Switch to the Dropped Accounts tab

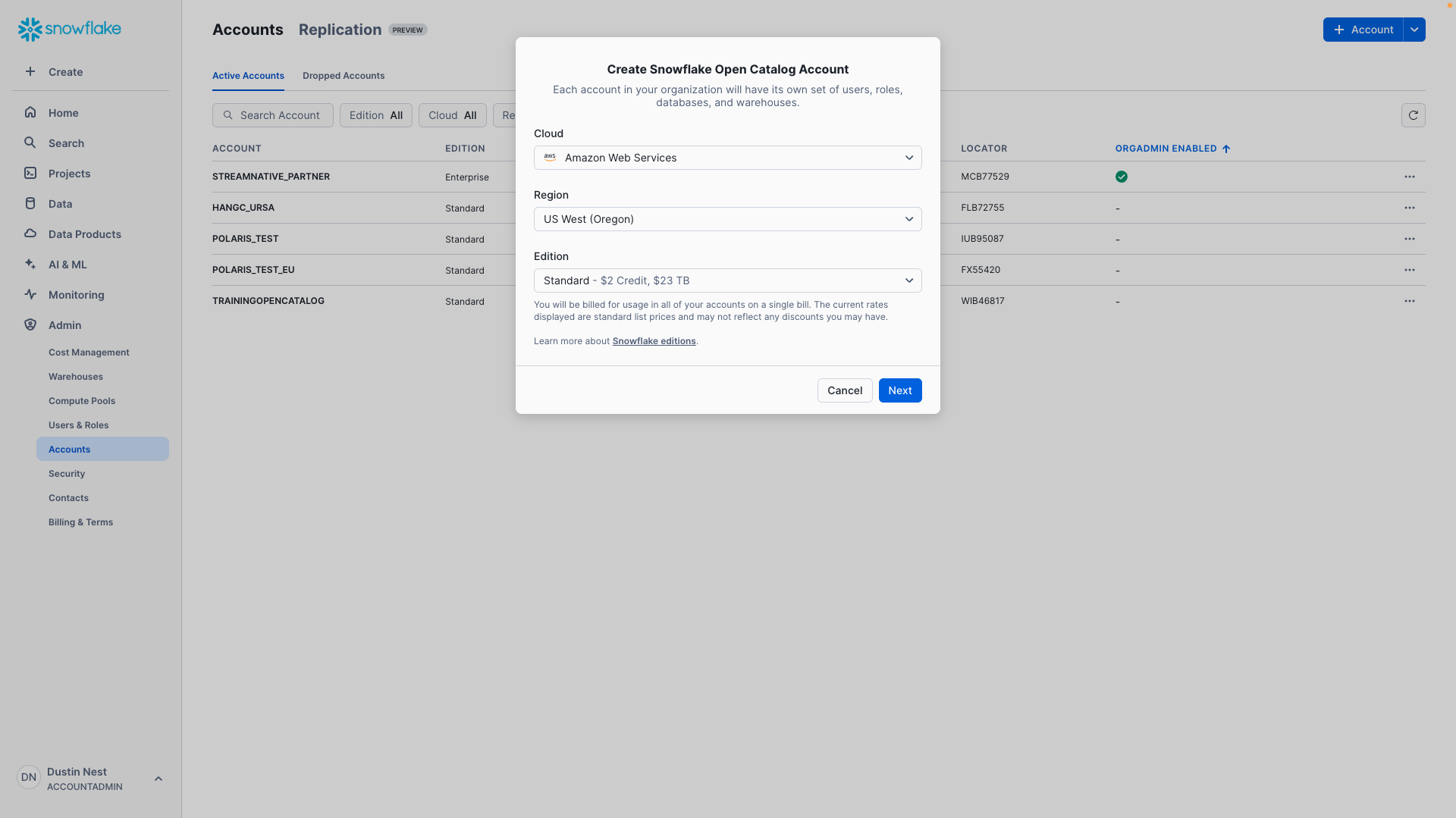[344, 76]
